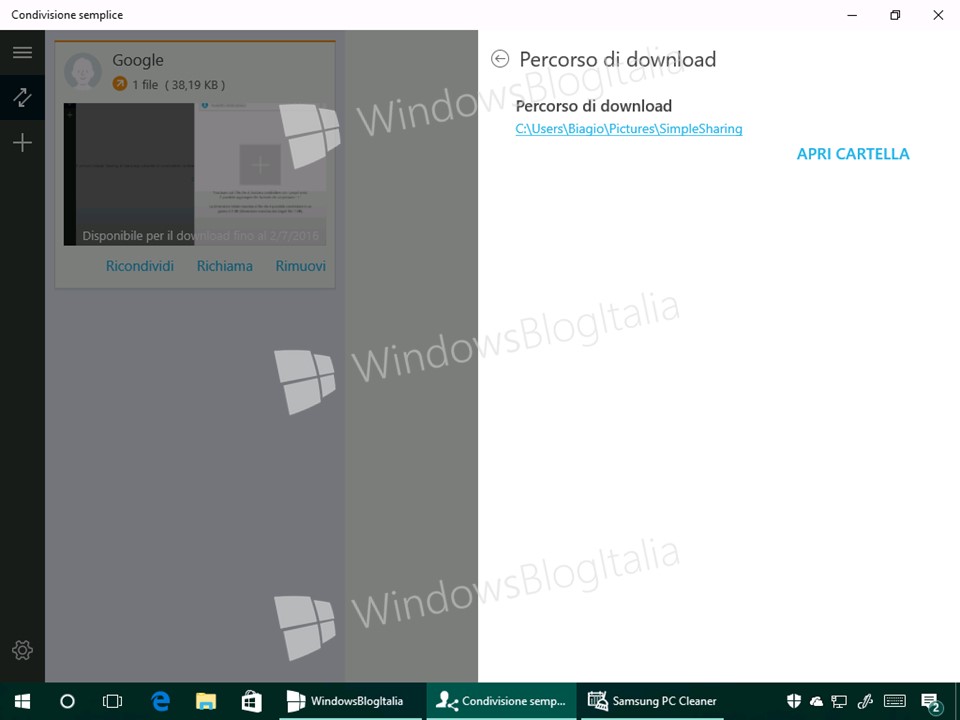This screenshot has height=720, width=960.
Task: Click Richiama on the Google card
Action: (225, 266)
